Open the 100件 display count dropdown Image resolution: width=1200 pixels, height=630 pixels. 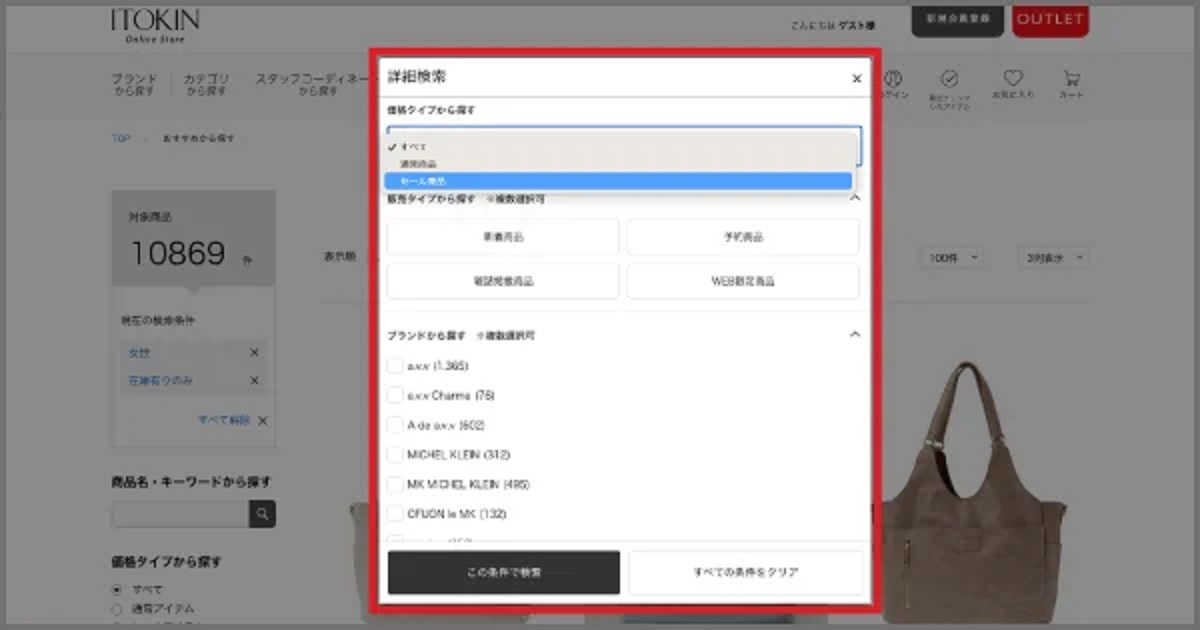[950, 258]
